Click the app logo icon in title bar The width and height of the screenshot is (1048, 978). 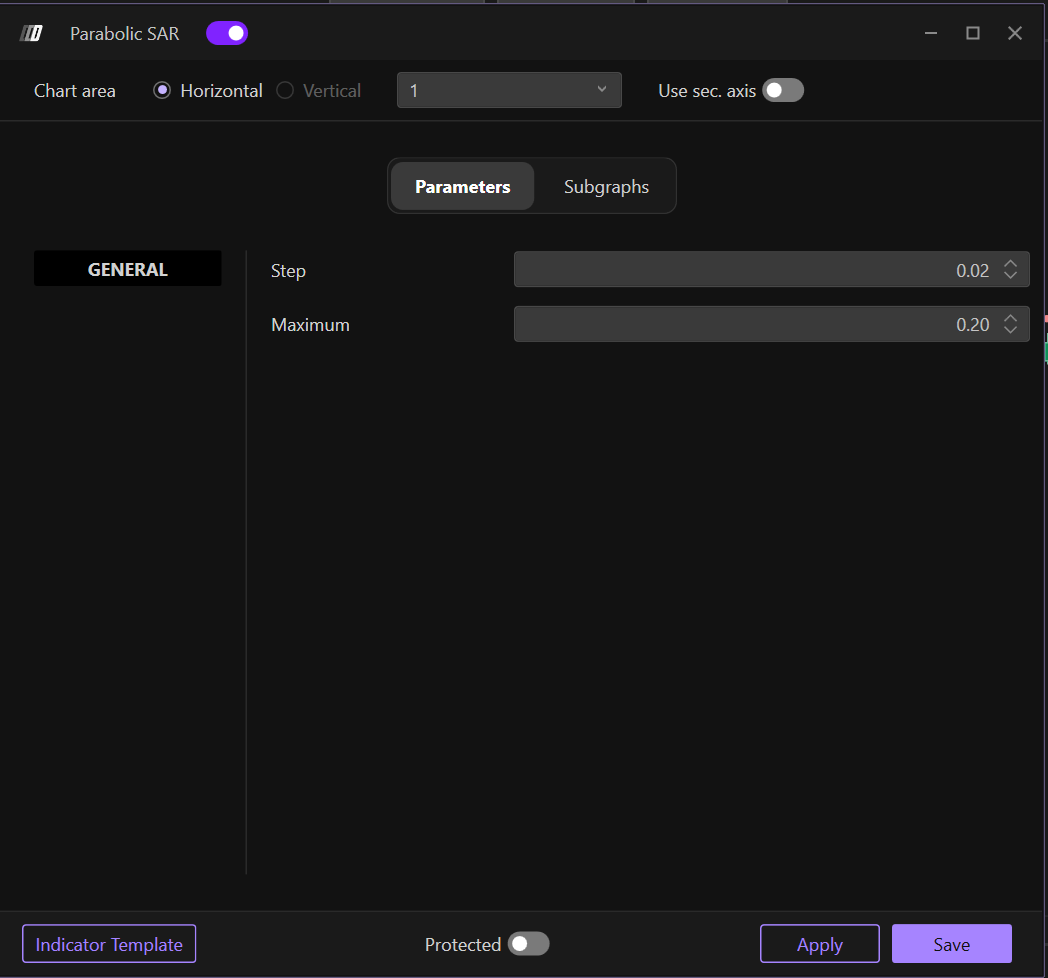31,34
